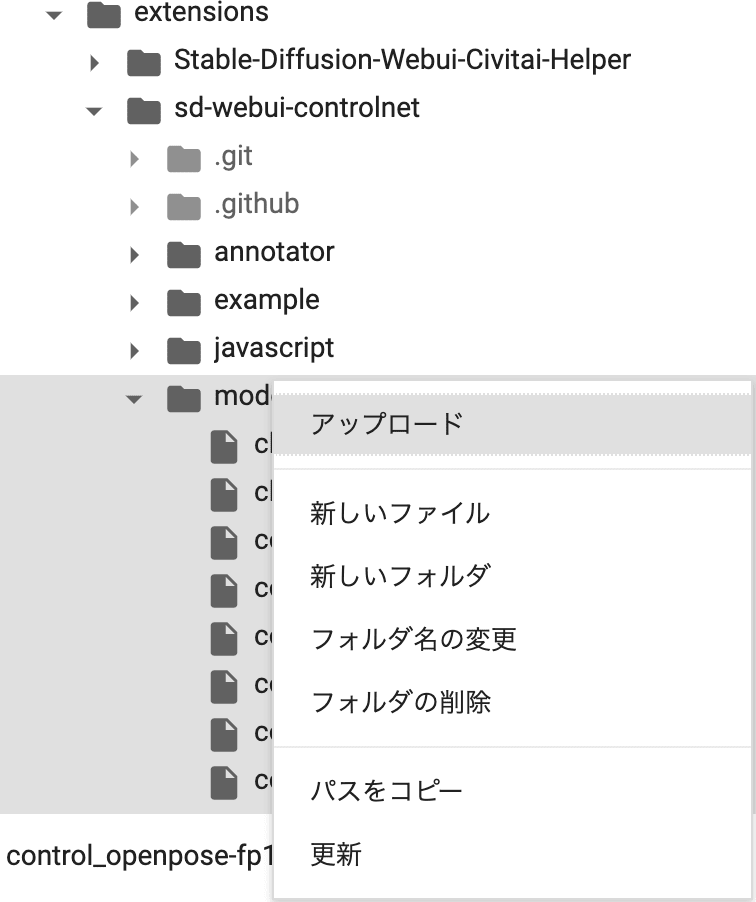Expand the javascript folder

click(134, 349)
